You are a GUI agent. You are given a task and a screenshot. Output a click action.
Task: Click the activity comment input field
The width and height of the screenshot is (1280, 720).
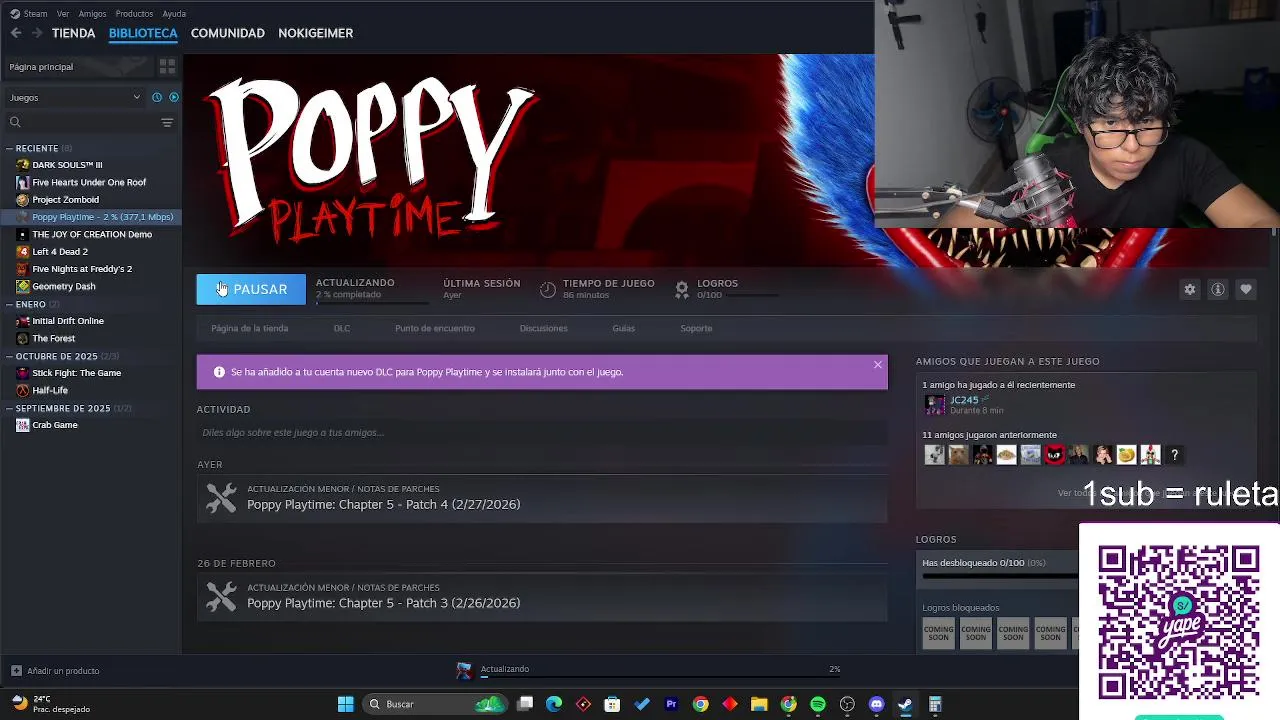tap(542, 432)
